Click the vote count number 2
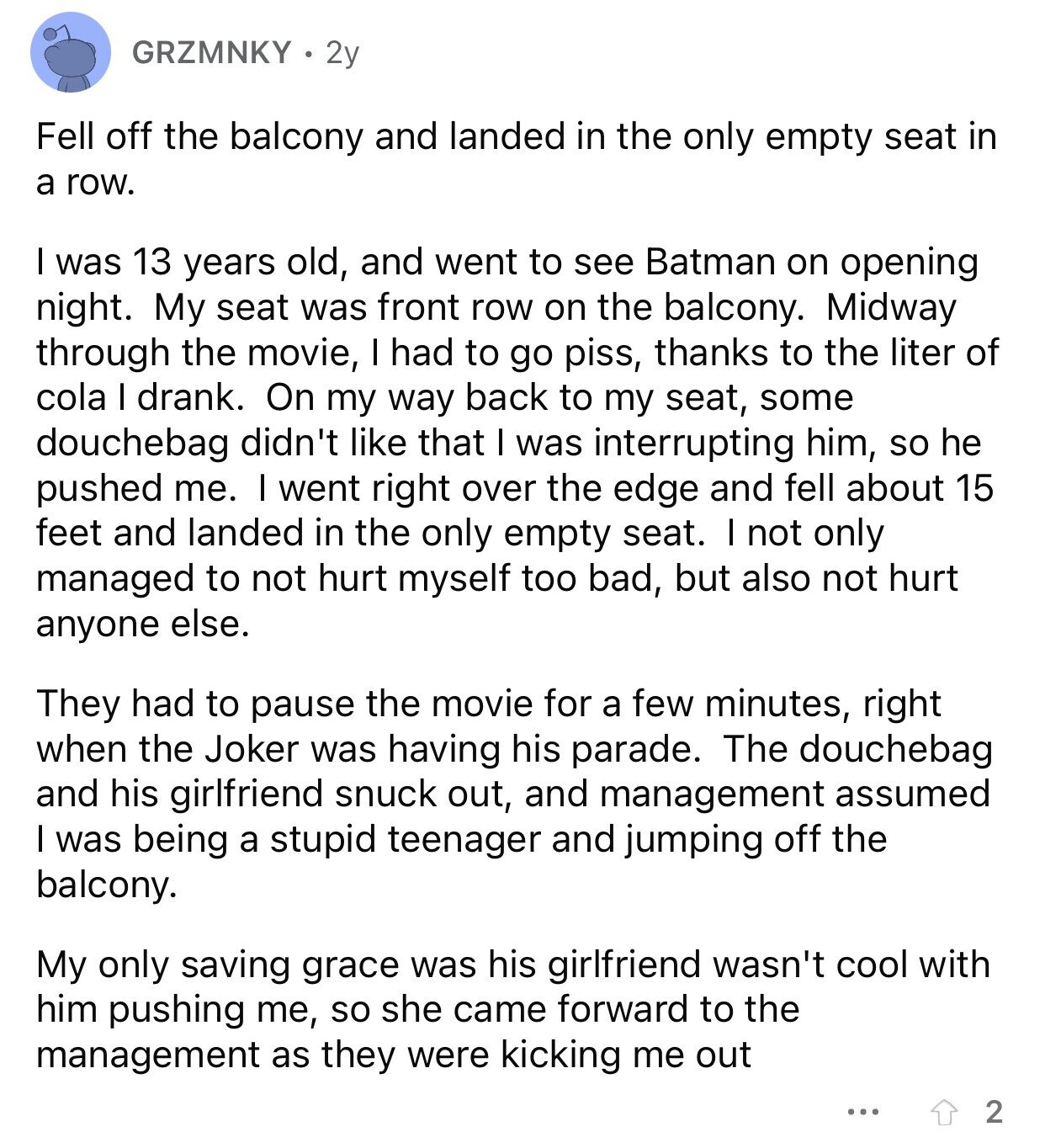1045x1148 pixels. coord(994,1112)
